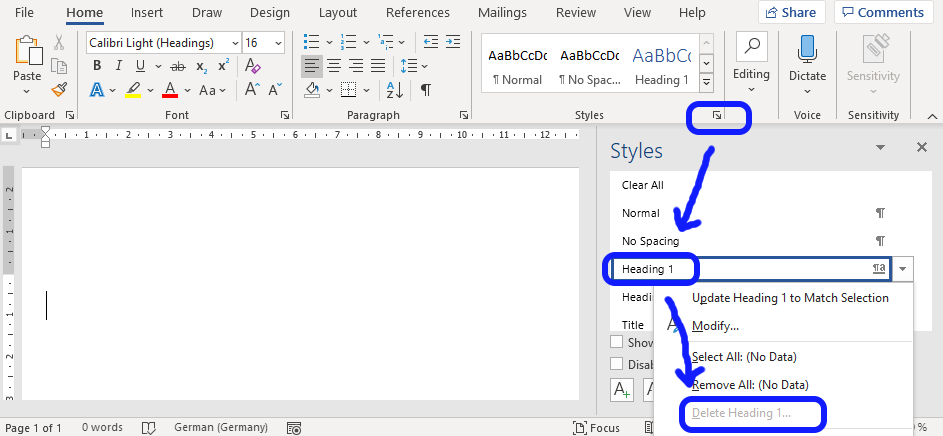Click the Decrease Indent icon
The width and height of the screenshot is (943, 436).
point(431,42)
